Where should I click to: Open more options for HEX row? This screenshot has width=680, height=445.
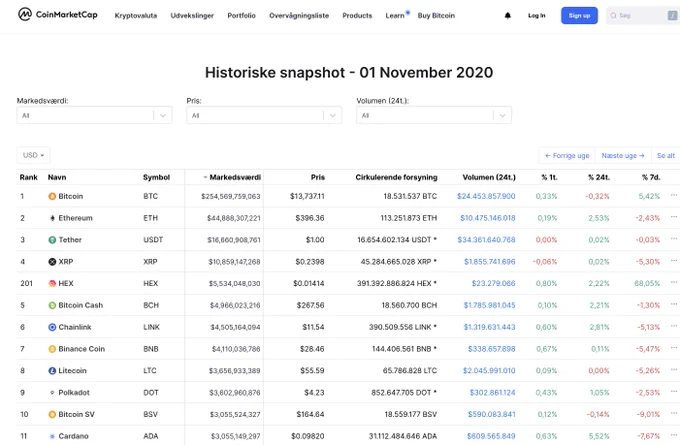[x=673, y=282]
